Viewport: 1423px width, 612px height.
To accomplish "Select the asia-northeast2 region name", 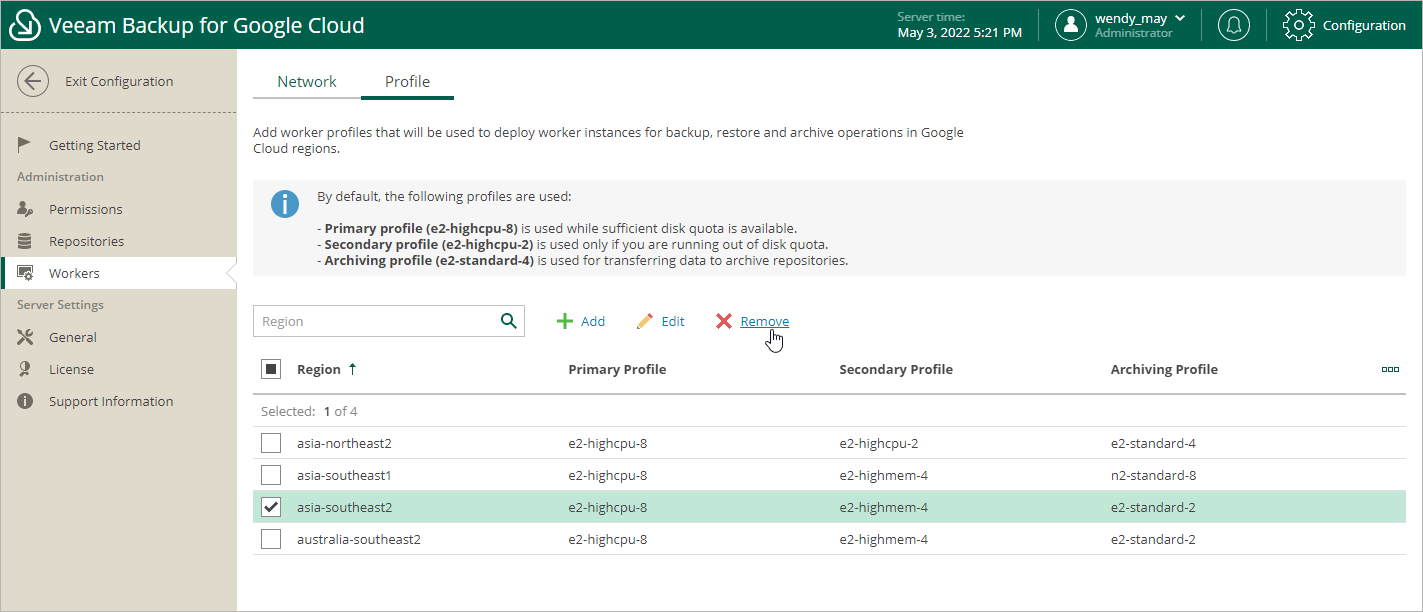I will [x=345, y=443].
